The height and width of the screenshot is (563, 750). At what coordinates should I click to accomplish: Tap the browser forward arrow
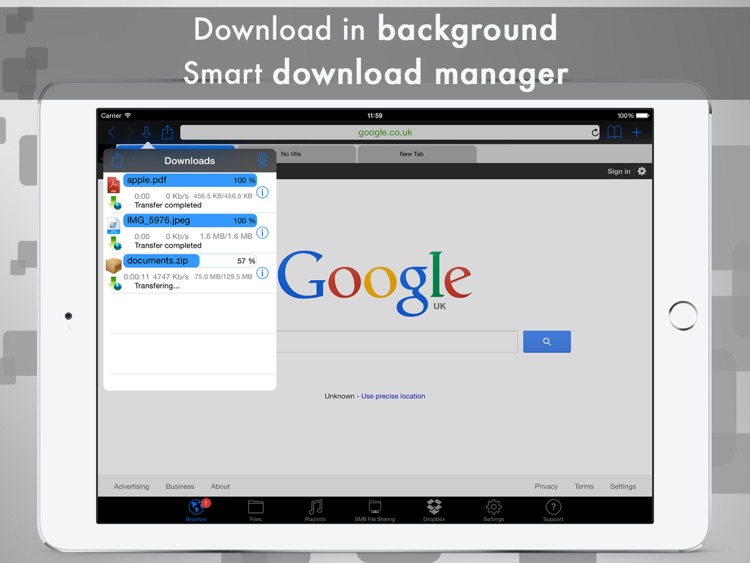click(129, 132)
